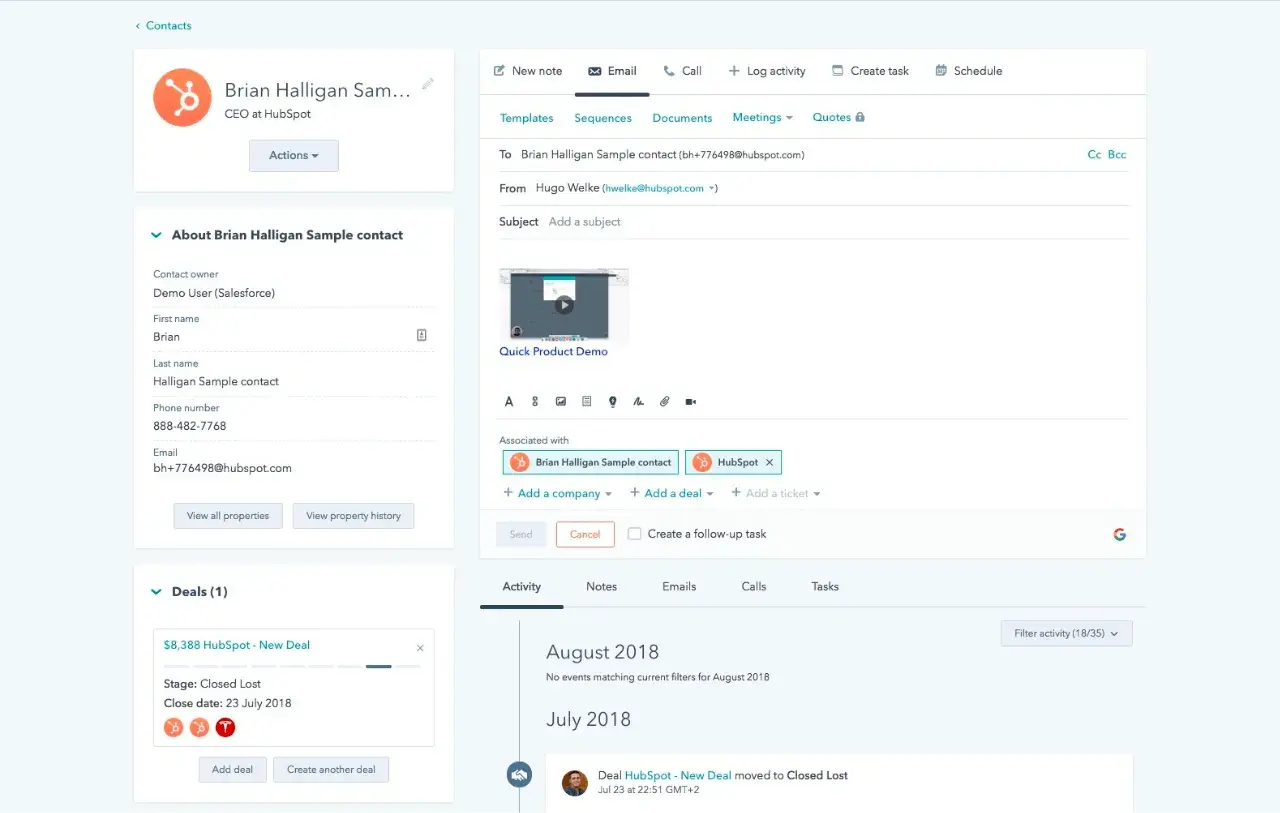Open the Actions dropdown
The width and height of the screenshot is (1280, 813).
pyautogui.click(x=293, y=156)
